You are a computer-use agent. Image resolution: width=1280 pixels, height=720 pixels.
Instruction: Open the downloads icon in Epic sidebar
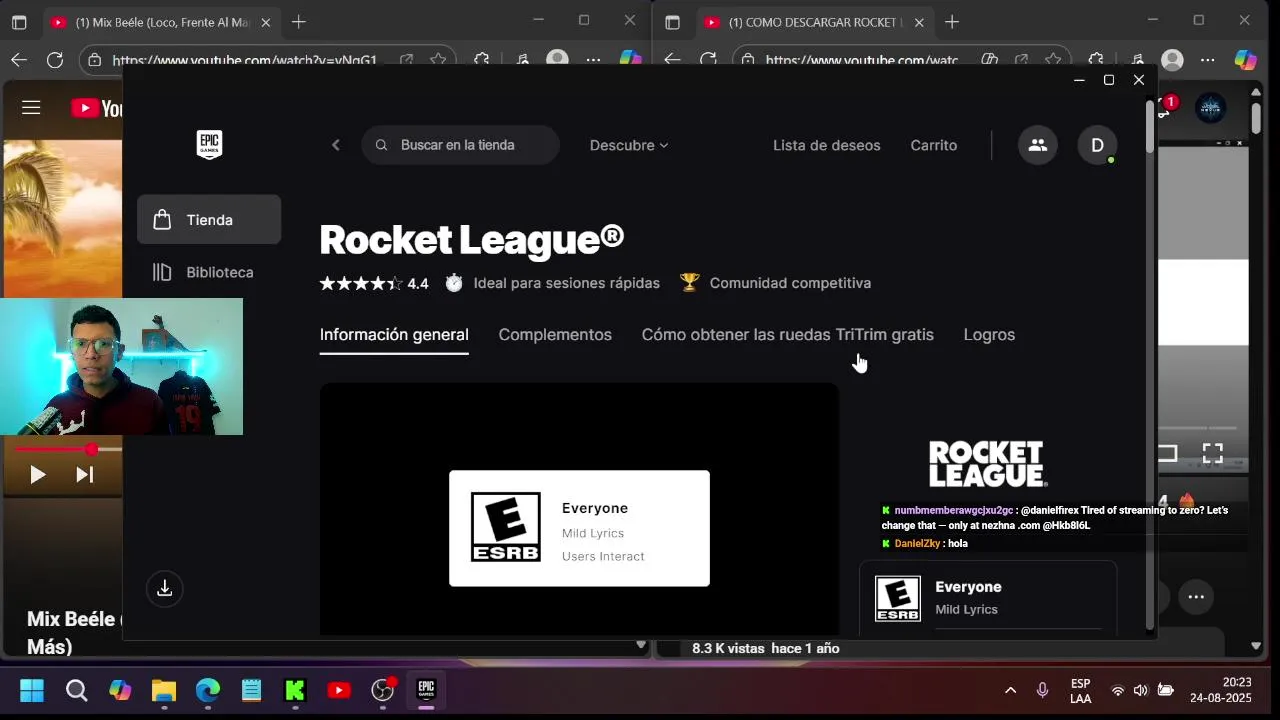(165, 588)
